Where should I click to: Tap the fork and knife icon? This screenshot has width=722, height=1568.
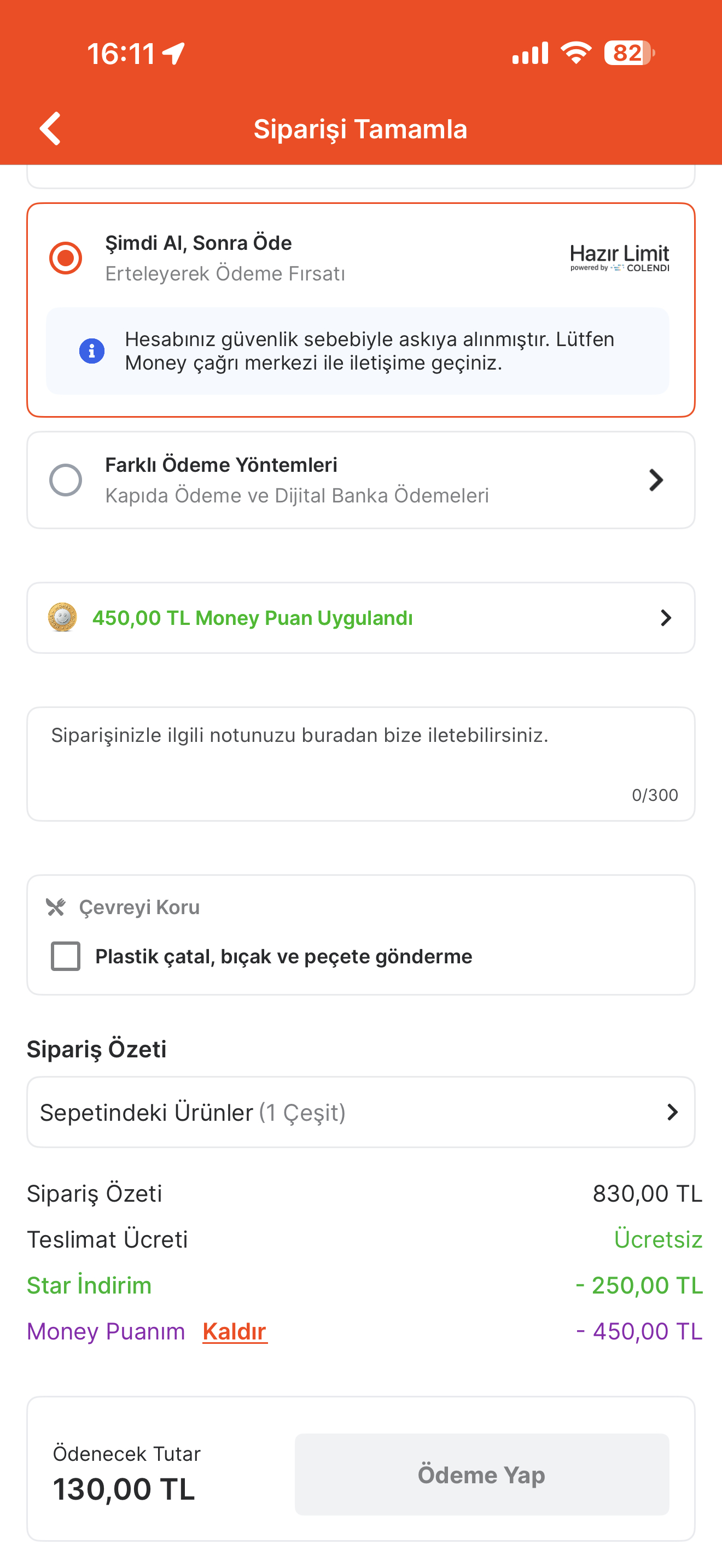(55, 907)
